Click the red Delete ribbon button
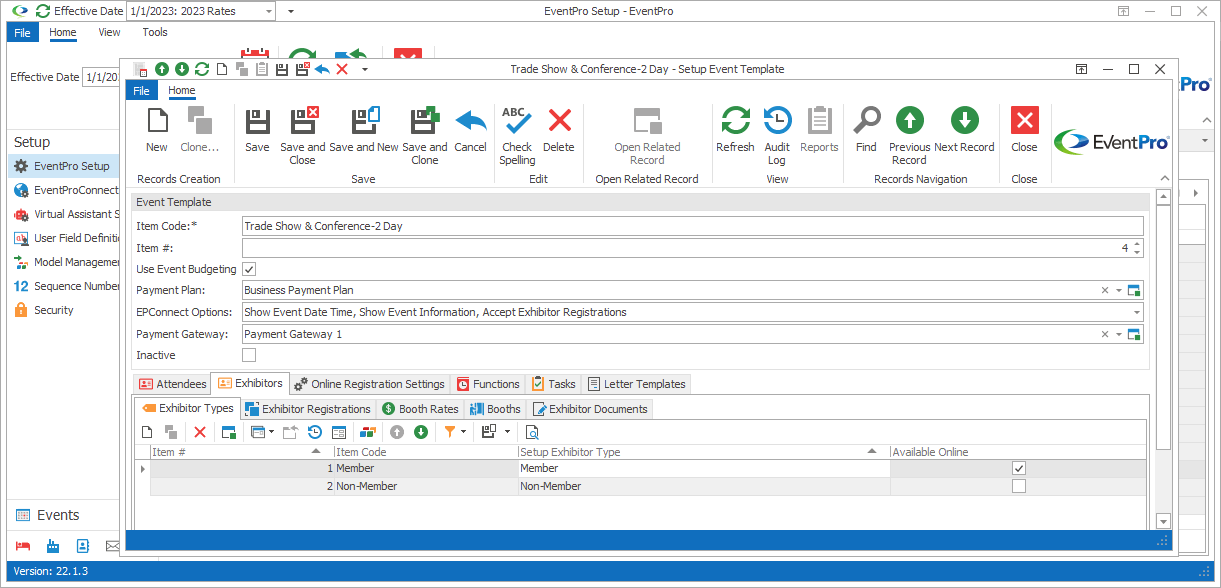1221x588 pixels. pyautogui.click(x=559, y=131)
